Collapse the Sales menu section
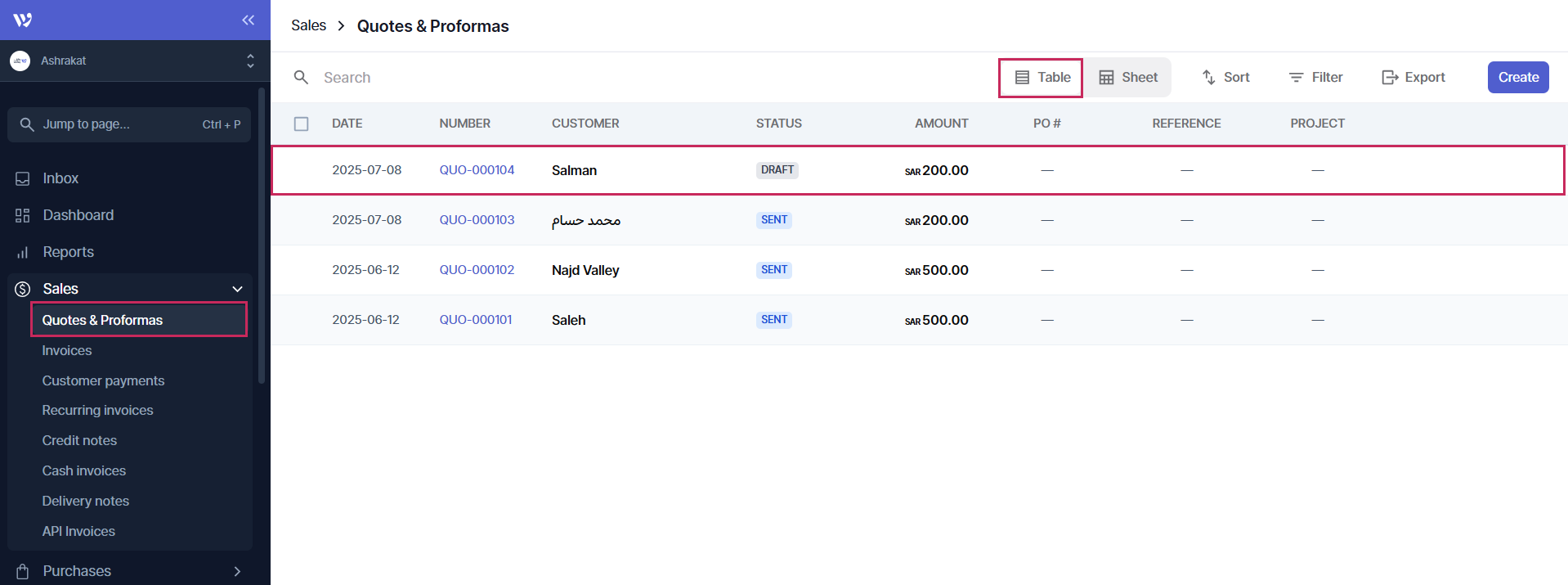 (x=237, y=289)
